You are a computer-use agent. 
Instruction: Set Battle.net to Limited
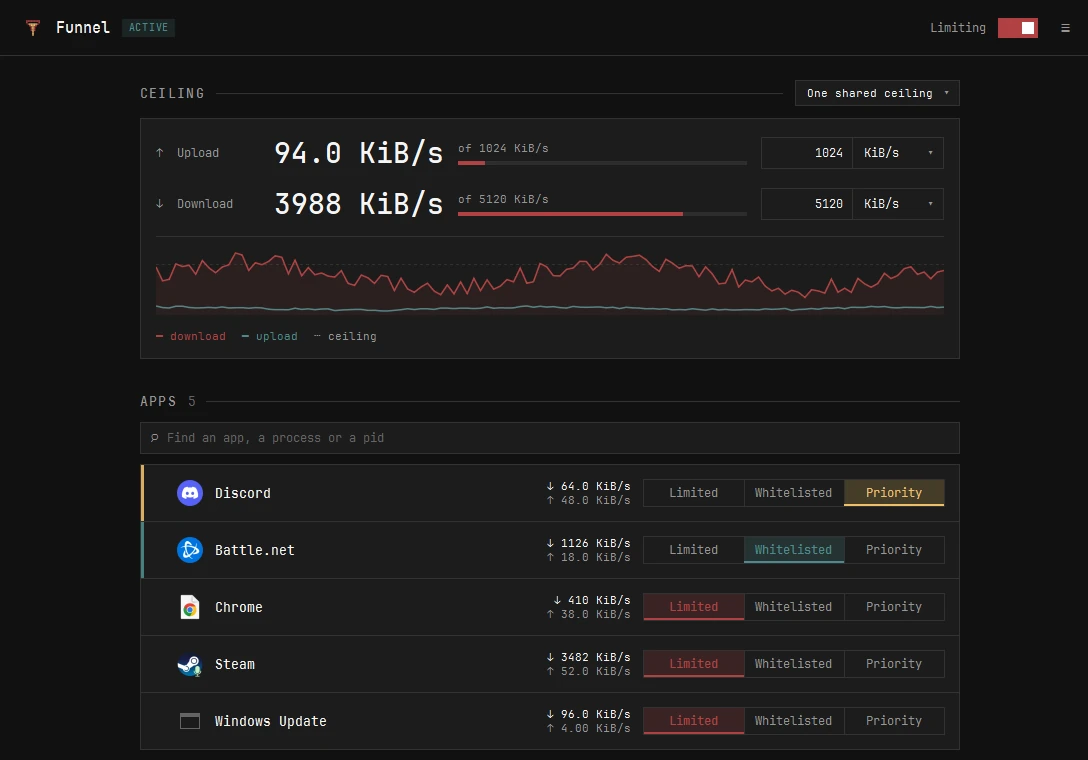tap(693, 550)
